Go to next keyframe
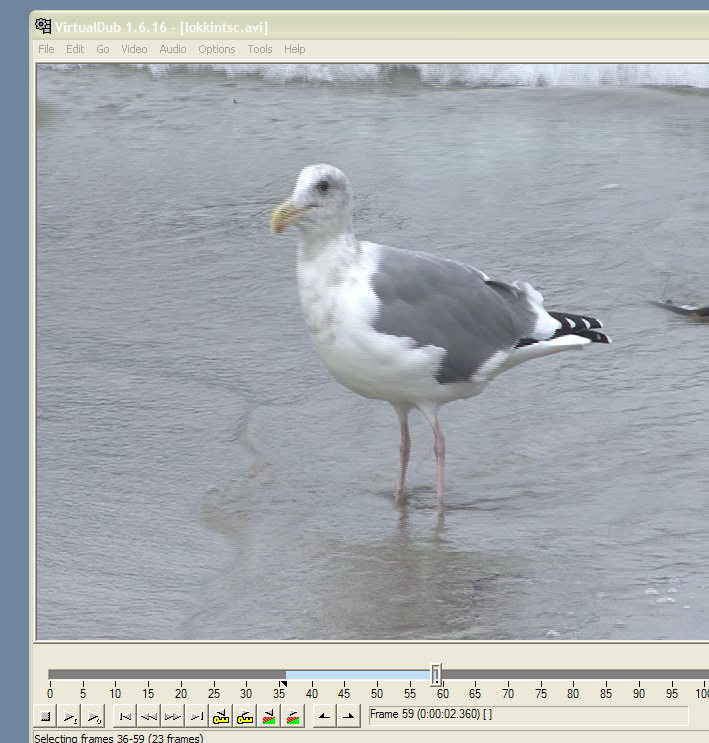Image resolution: width=709 pixels, height=743 pixels. 245,716
